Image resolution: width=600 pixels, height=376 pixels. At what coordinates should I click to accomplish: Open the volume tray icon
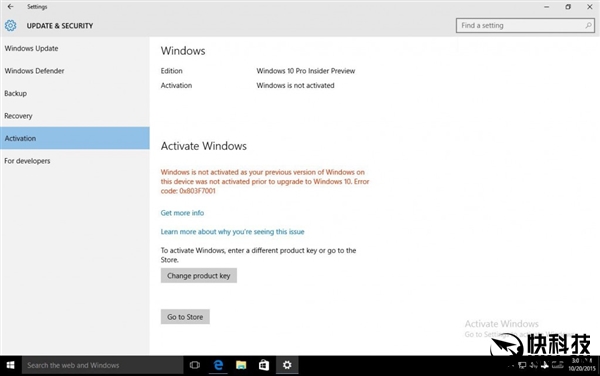coord(533,365)
